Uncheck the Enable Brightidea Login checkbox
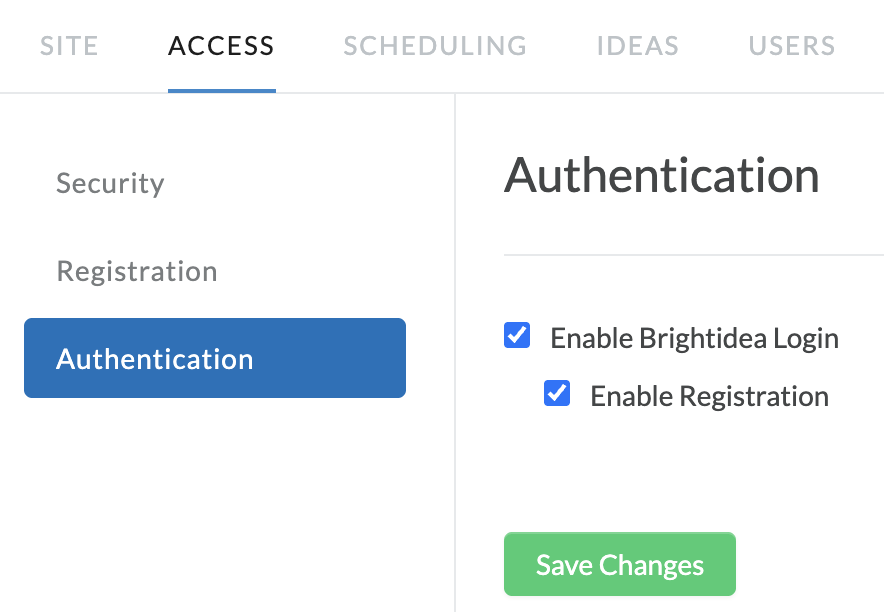This screenshot has height=612, width=884. pyautogui.click(x=517, y=335)
